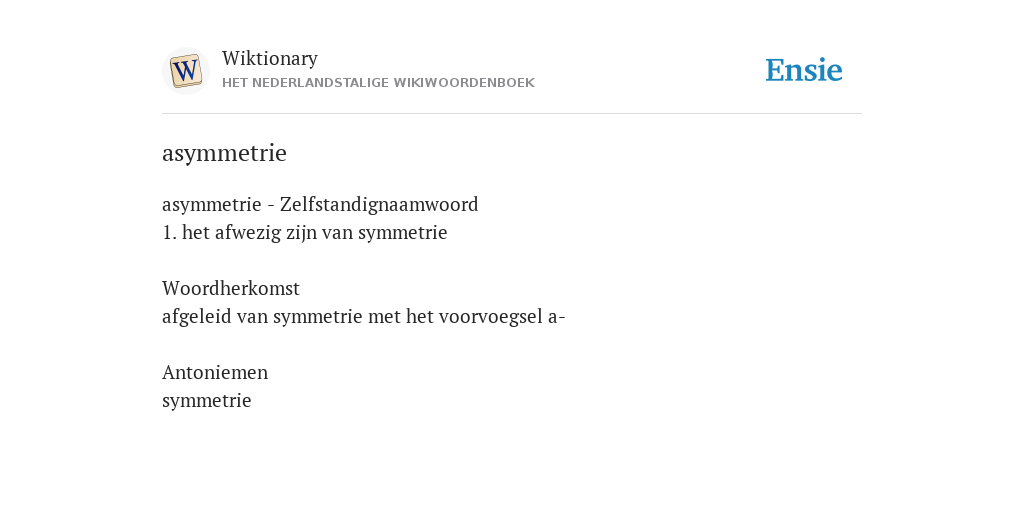Click the prefix 'a-' in the etymology text
Screen dimensions: 1024x512
[x=556, y=317]
